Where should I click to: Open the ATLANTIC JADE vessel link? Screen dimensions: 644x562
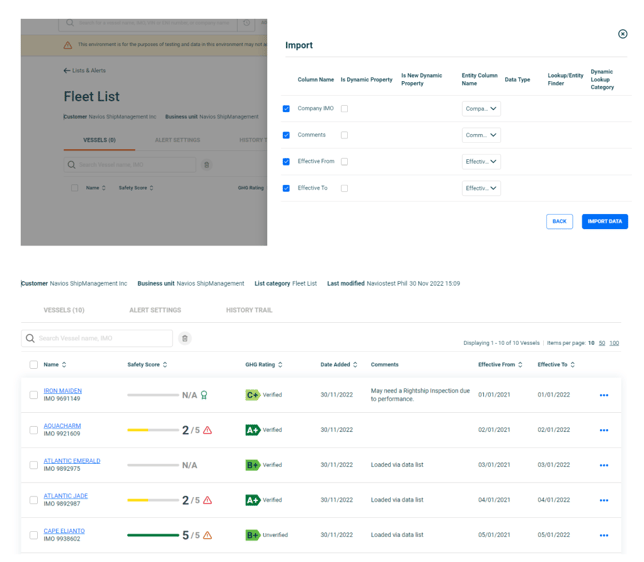click(x=65, y=496)
